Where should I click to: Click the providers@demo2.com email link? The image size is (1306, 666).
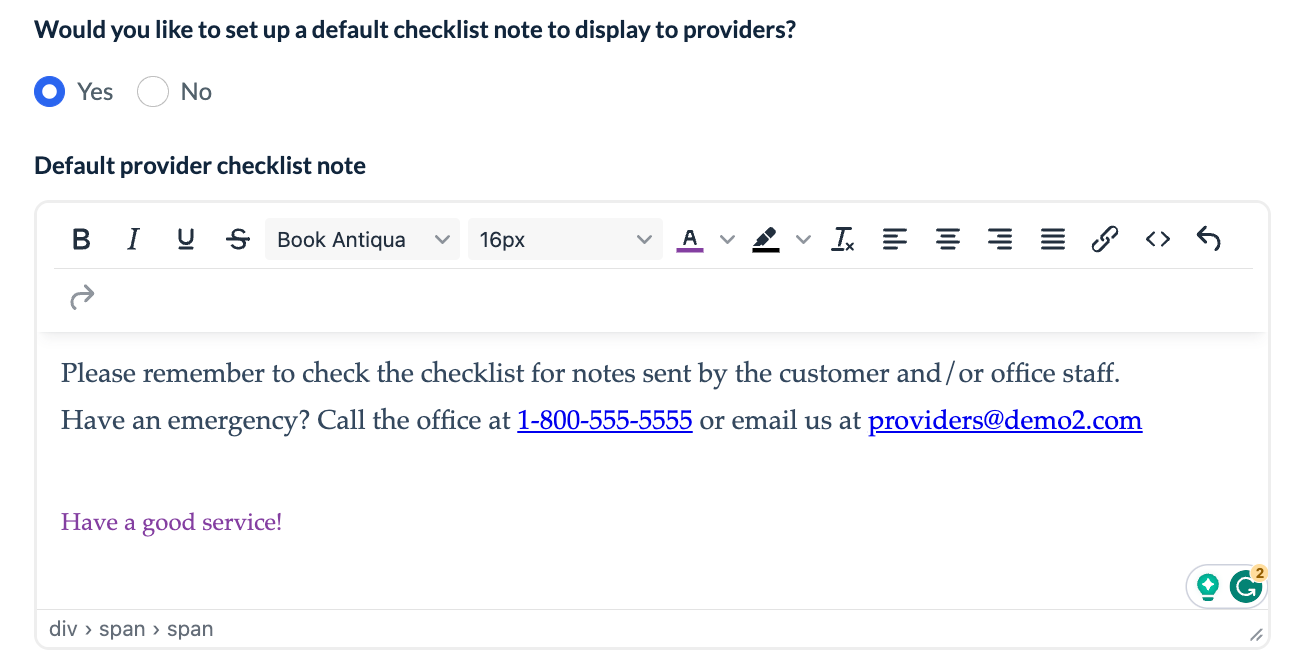[x=1005, y=420]
